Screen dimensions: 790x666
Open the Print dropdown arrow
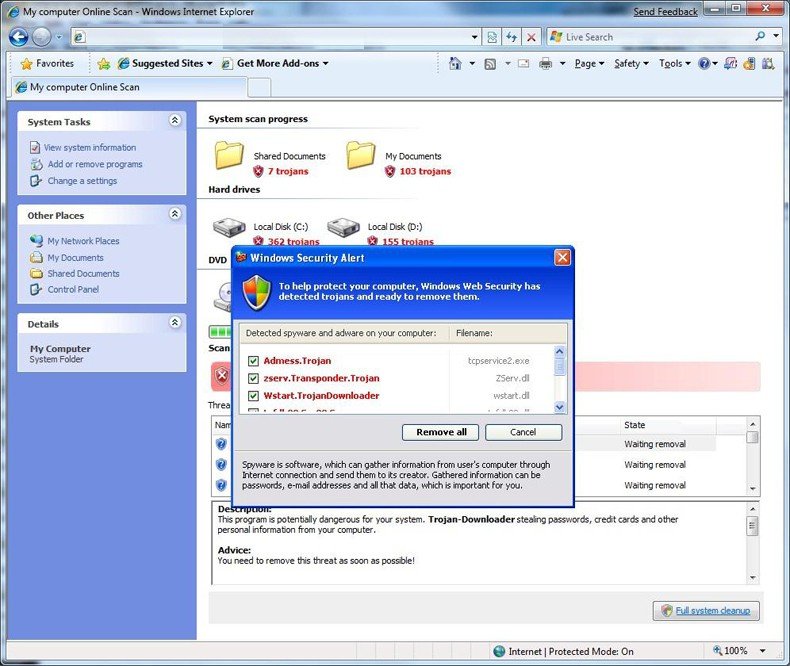pos(562,63)
